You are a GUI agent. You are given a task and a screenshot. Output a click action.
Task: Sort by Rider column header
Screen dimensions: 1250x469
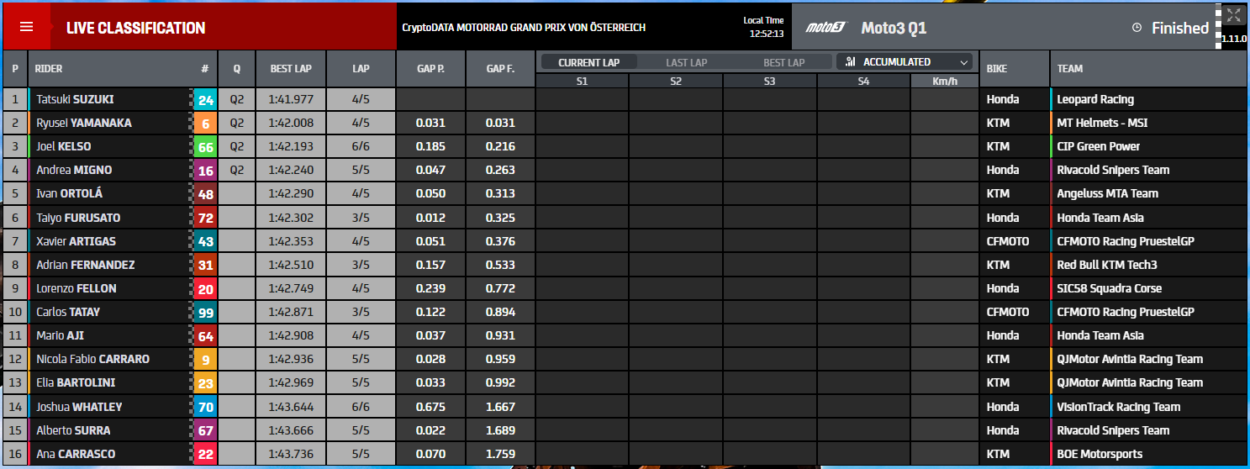click(x=48, y=69)
